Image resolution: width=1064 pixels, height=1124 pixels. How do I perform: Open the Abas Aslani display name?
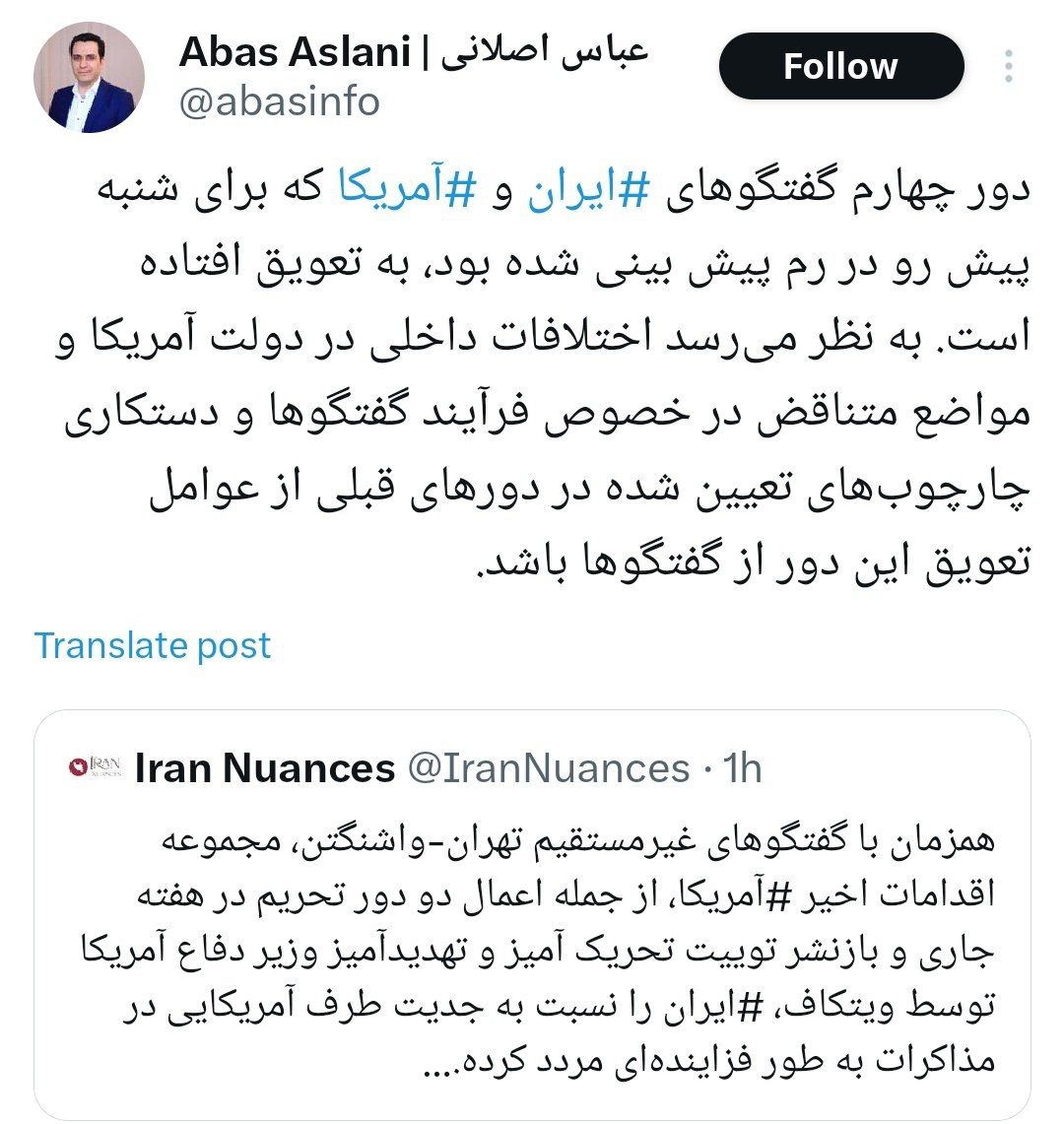click(x=295, y=51)
